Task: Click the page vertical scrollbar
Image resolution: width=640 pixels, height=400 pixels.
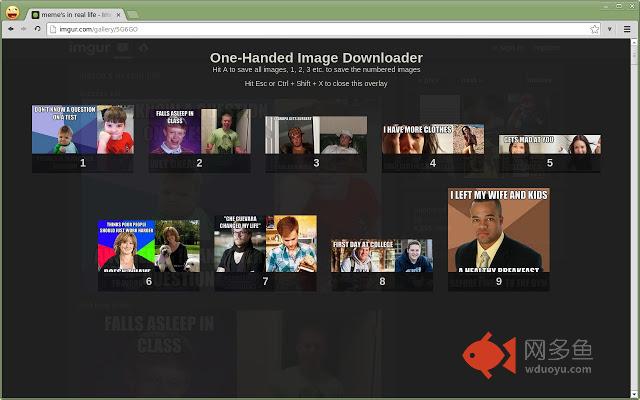Action: click(634, 218)
